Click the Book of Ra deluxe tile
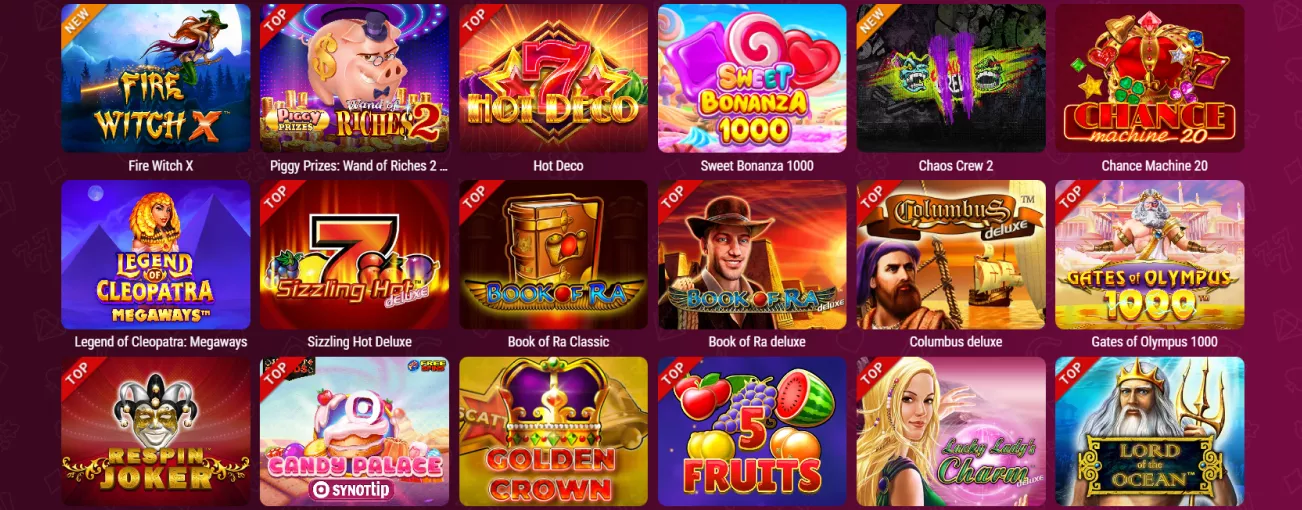1302x510 pixels. pos(752,255)
